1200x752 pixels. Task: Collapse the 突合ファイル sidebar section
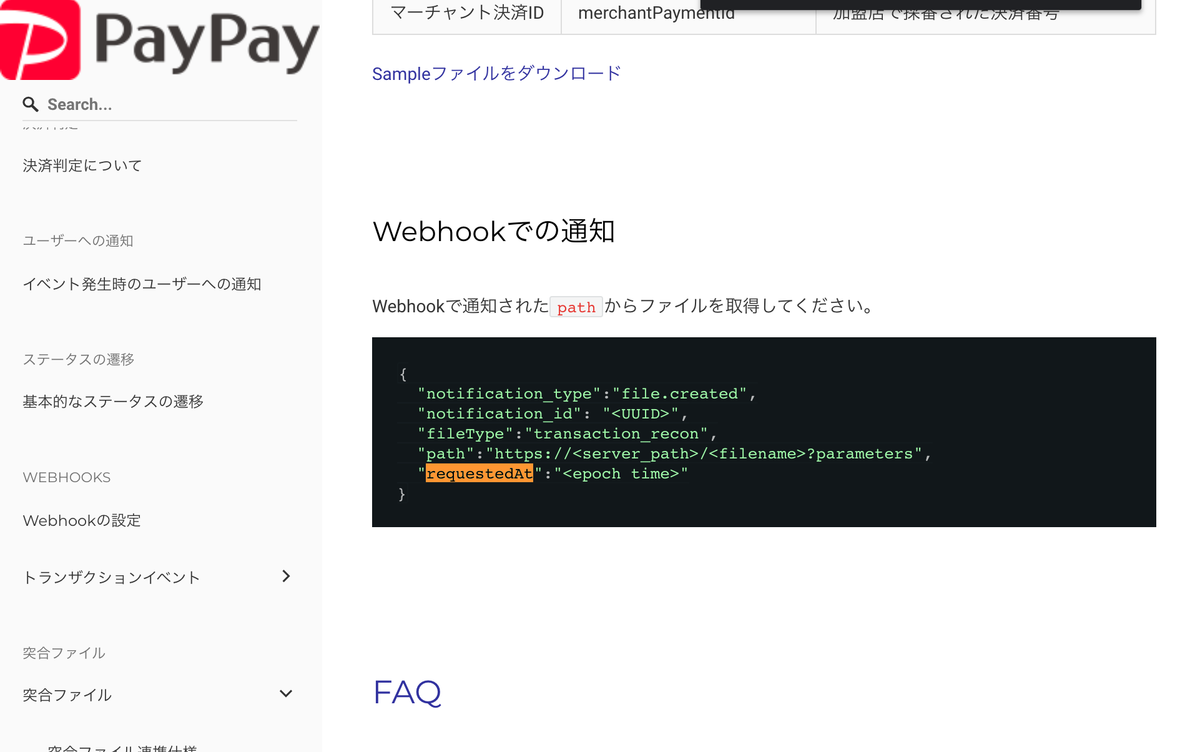click(x=286, y=693)
